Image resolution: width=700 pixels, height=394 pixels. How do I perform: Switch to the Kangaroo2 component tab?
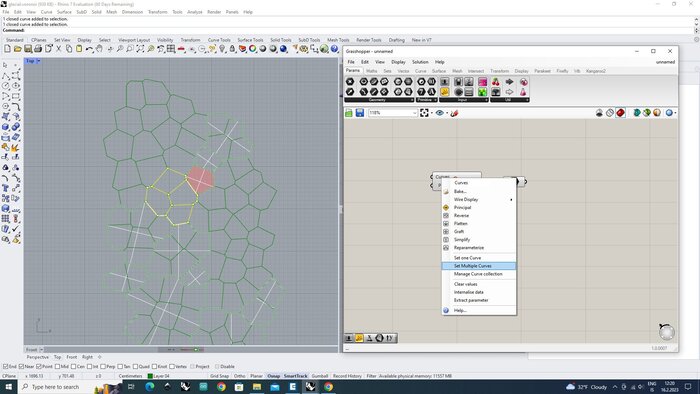coord(596,71)
